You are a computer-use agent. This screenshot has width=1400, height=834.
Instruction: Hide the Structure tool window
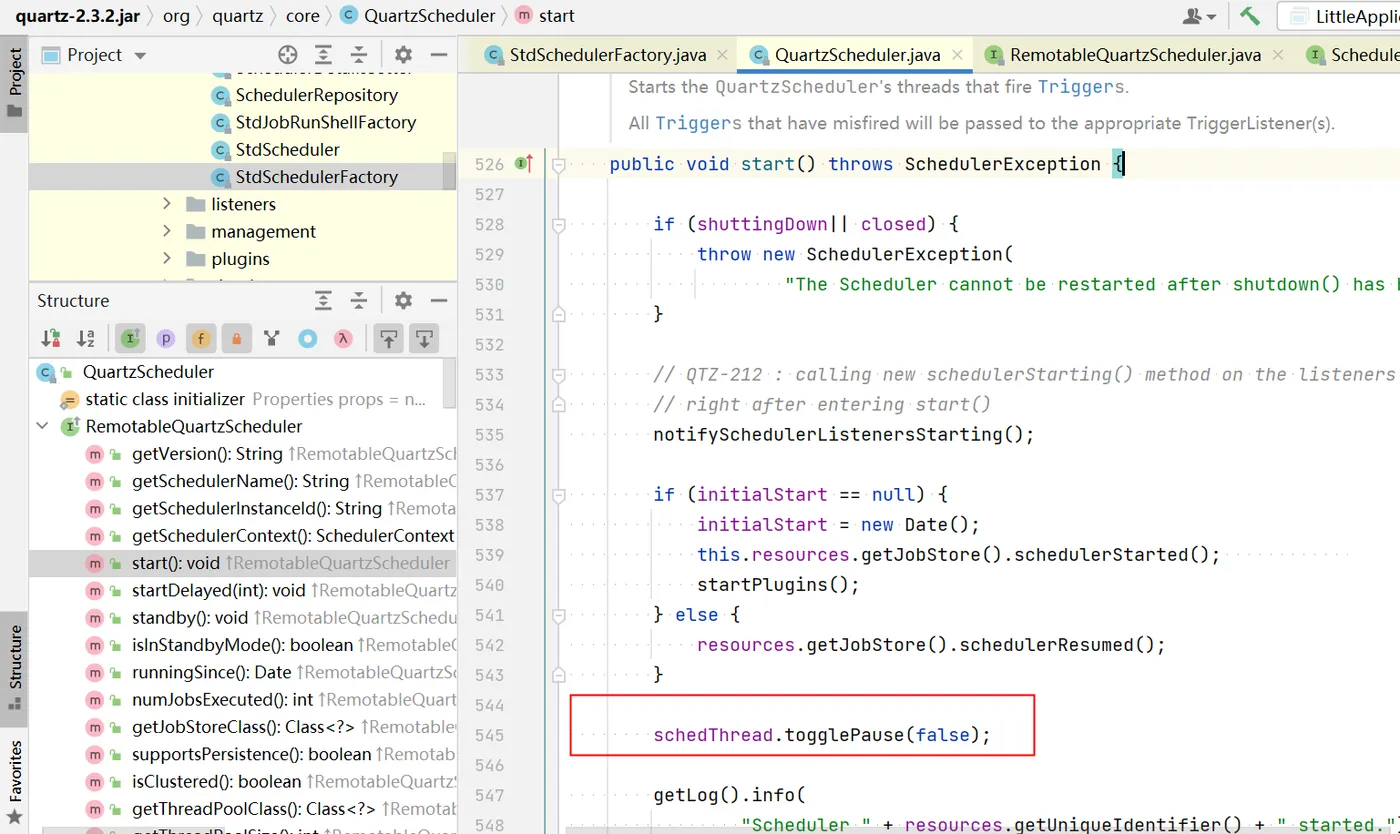pos(438,300)
